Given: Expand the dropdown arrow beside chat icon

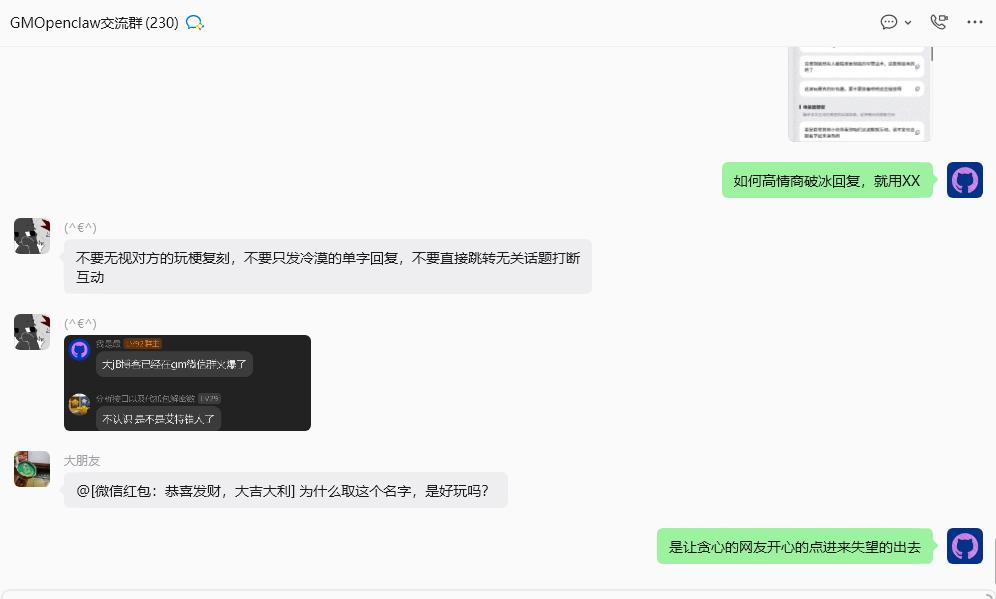Looking at the screenshot, I should point(908,23).
